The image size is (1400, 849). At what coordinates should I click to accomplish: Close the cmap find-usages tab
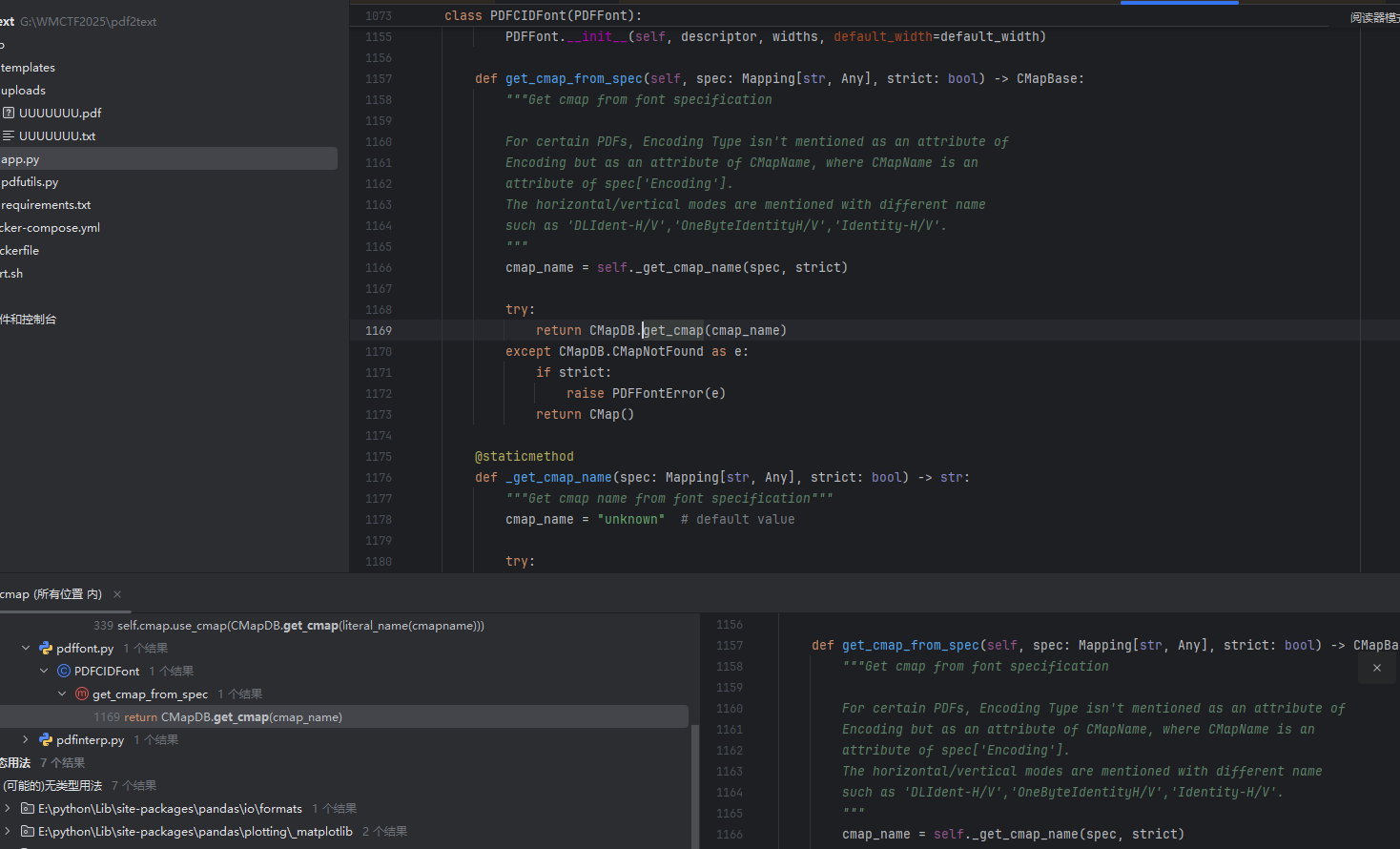pos(117,594)
